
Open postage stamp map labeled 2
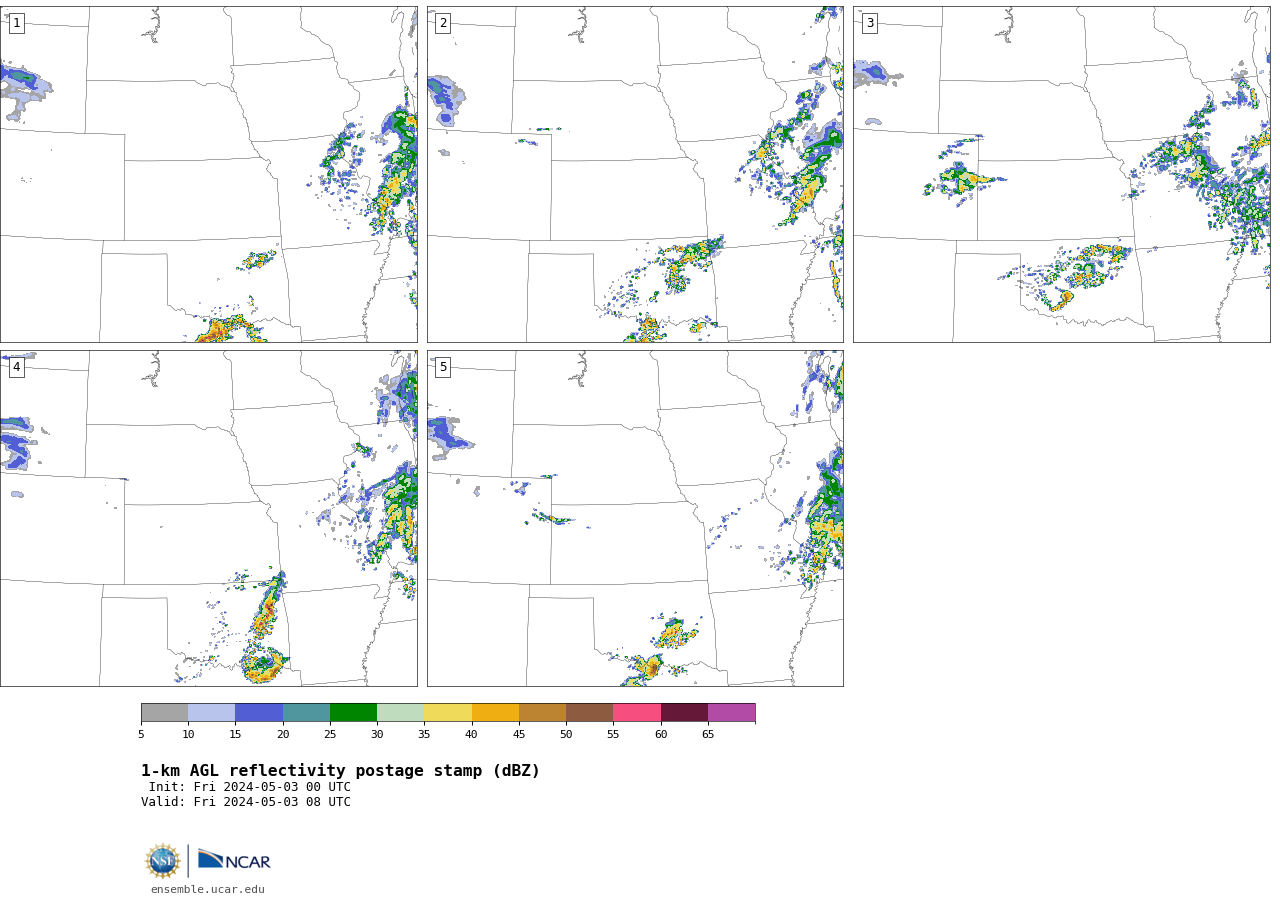635,174
